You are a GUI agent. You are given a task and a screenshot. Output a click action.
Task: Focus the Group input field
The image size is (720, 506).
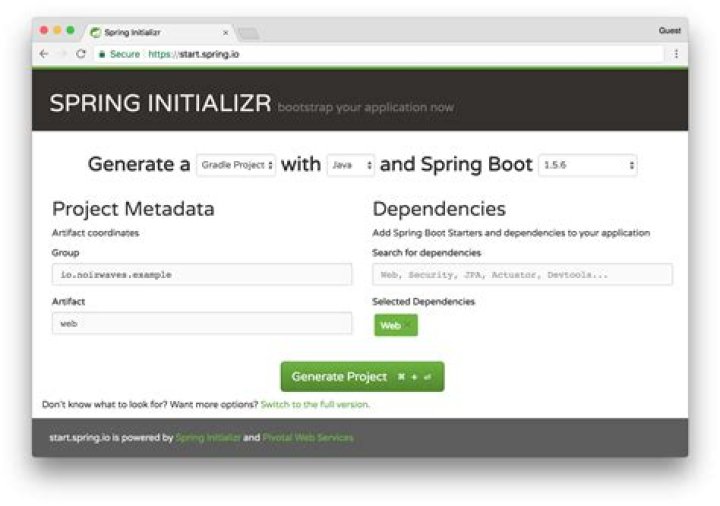202,274
